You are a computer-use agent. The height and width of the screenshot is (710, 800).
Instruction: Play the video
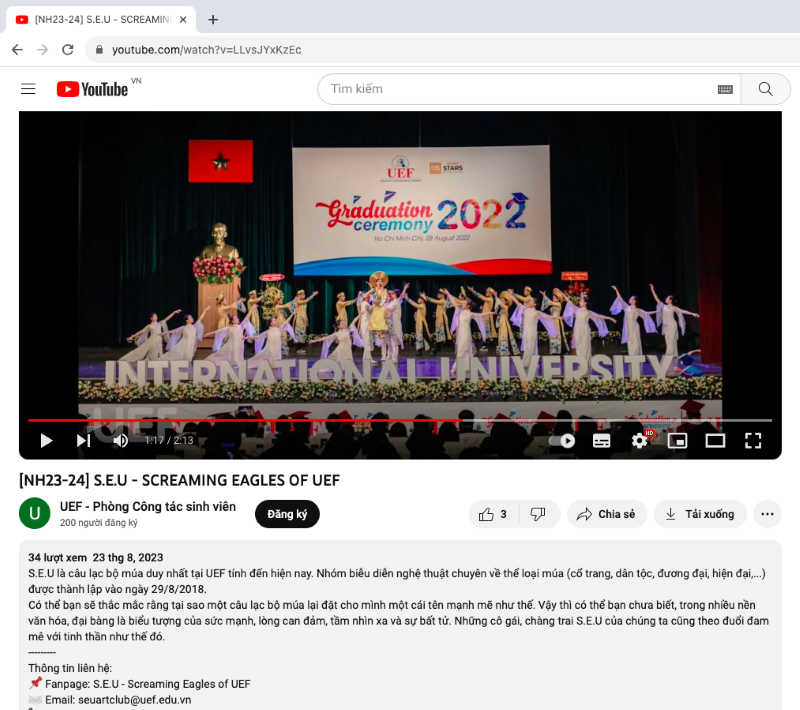(x=46, y=440)
